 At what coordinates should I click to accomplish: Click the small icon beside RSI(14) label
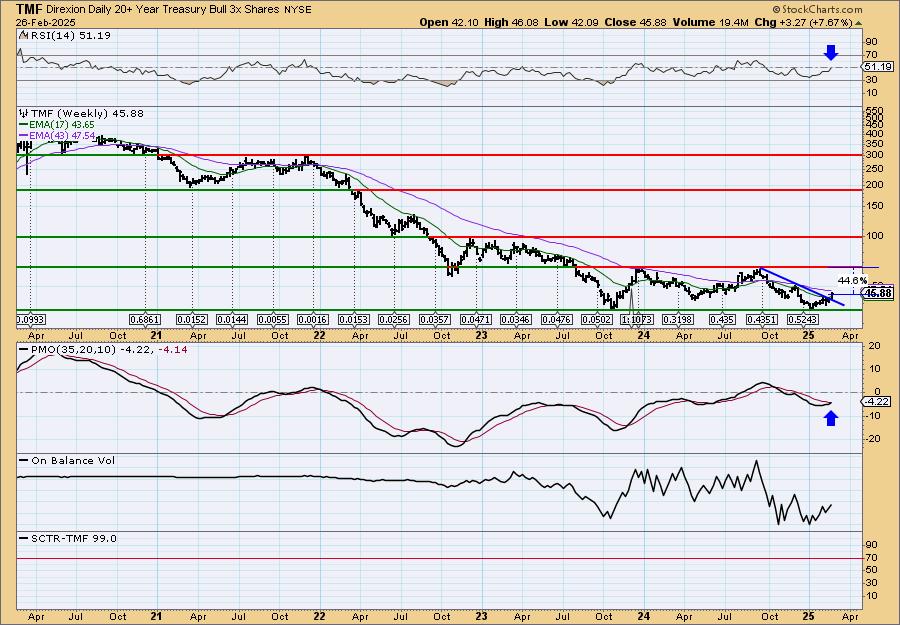point(23,36)
